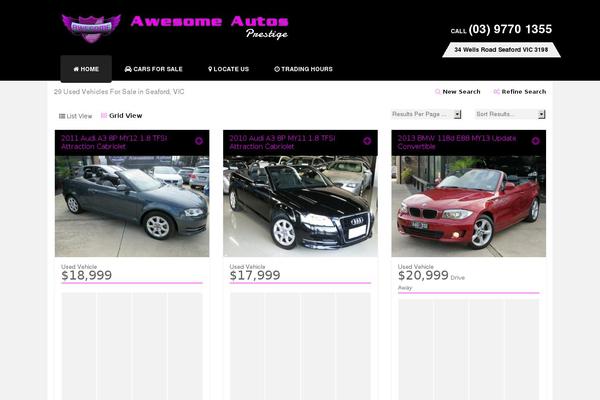Open the 2013 BMW 118d E88 listing title
Viewport: 600px width, 400px height.
457,142
